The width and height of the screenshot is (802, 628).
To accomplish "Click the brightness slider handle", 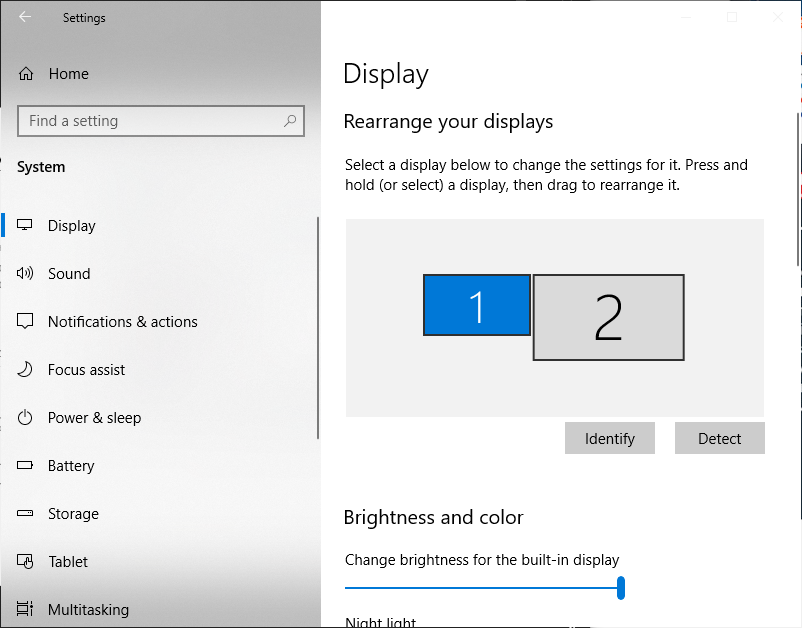I will click(x=621, y=588).
